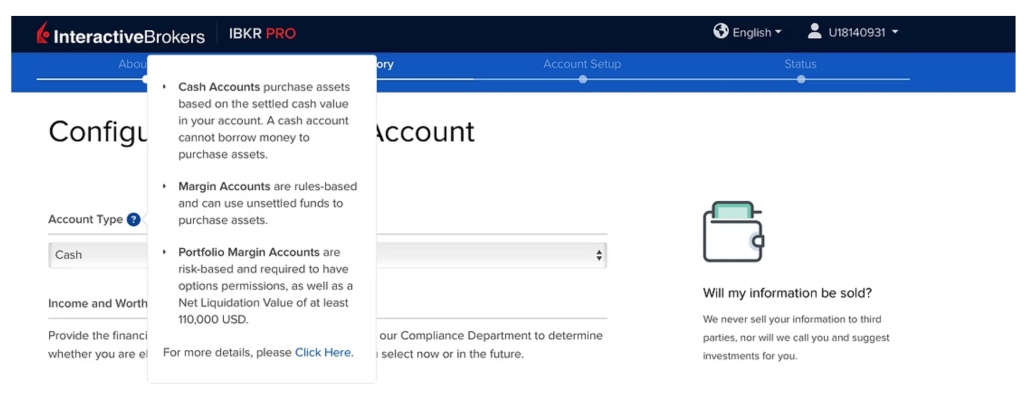The width and height of the screenshot is (1030, 399).
Task: Click the IBKR PRO label
Action: (262, 34)
